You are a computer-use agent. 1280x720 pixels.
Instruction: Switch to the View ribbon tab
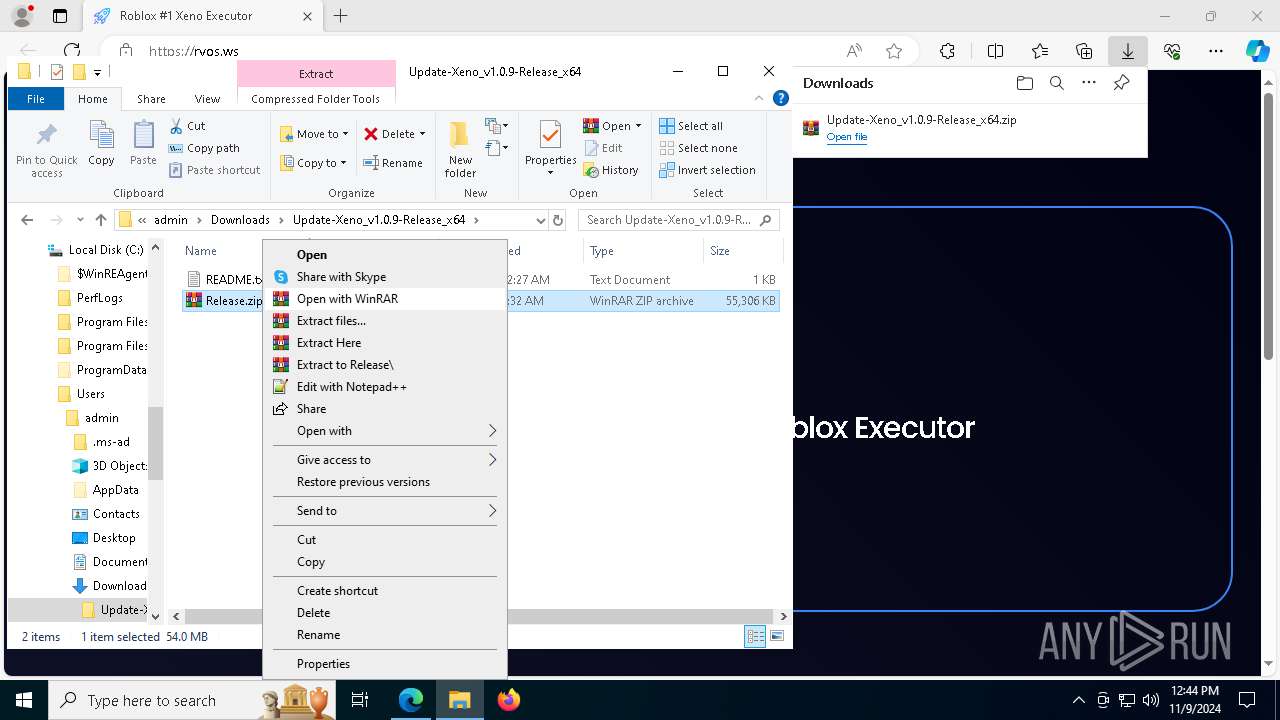(x=207, y=99)
